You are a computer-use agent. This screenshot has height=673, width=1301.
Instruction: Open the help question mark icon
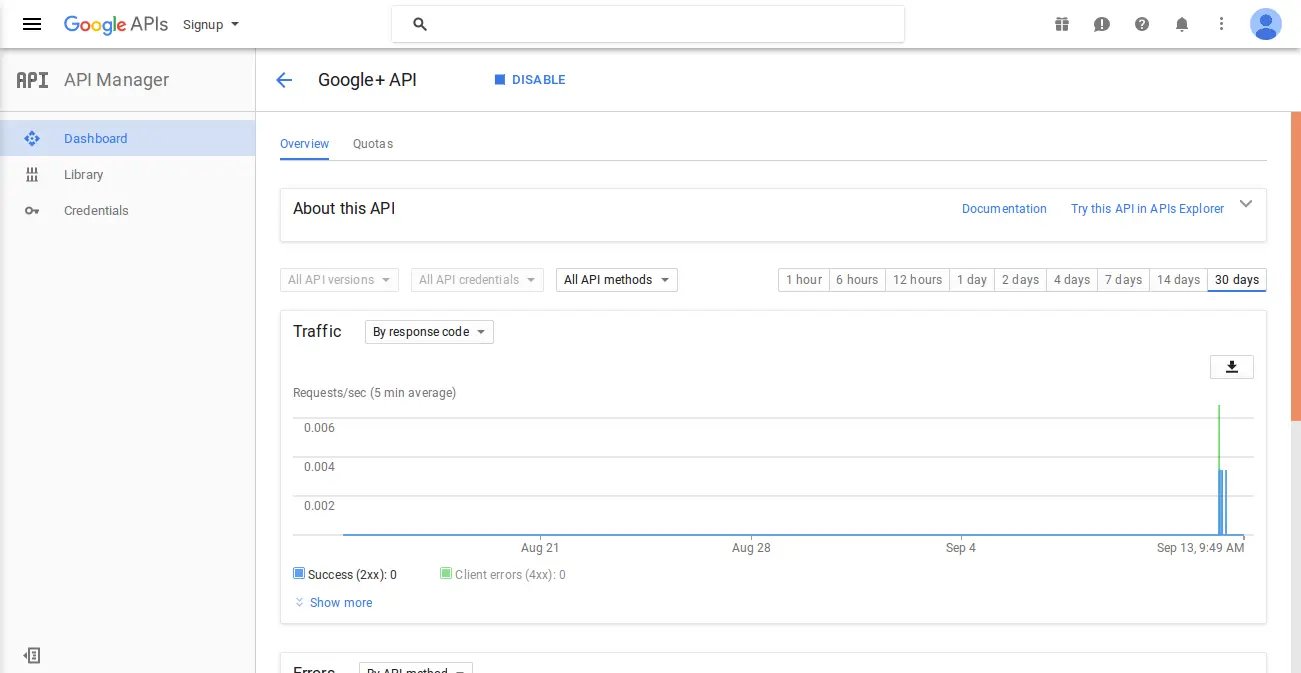[1142, 24]
